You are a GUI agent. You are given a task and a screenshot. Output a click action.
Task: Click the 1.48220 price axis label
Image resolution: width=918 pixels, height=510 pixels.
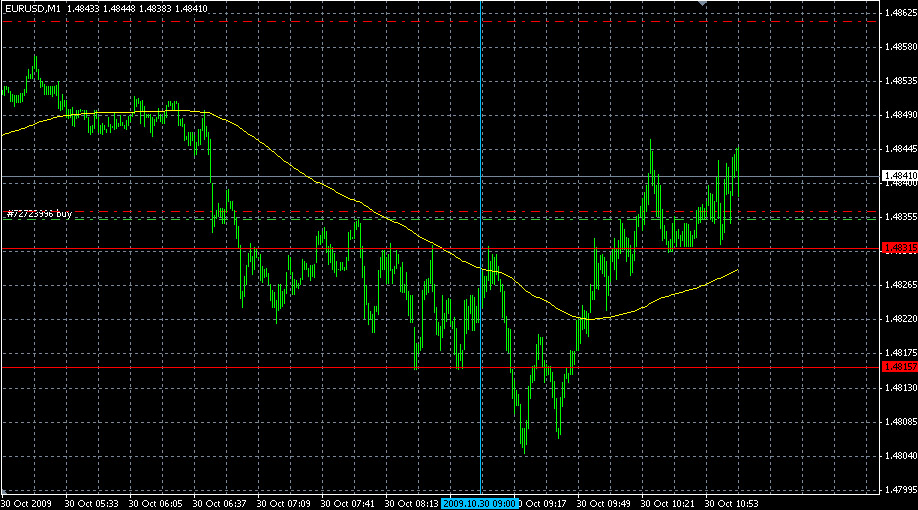pos(898,320)
